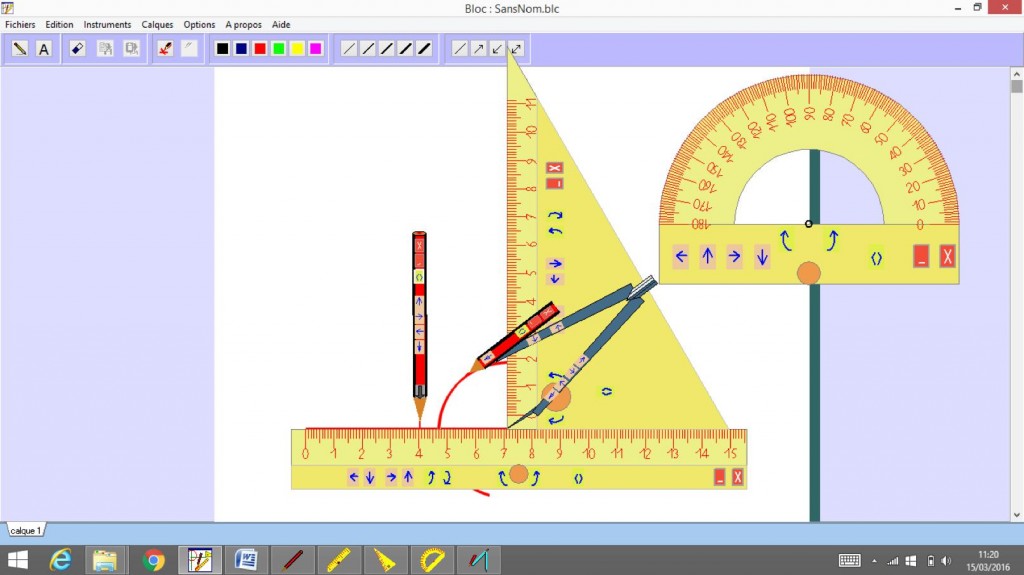This screenshot has width=1024, height=575.
Task: Minimize the protractor with red underscore button
Action: click(921, 257)
